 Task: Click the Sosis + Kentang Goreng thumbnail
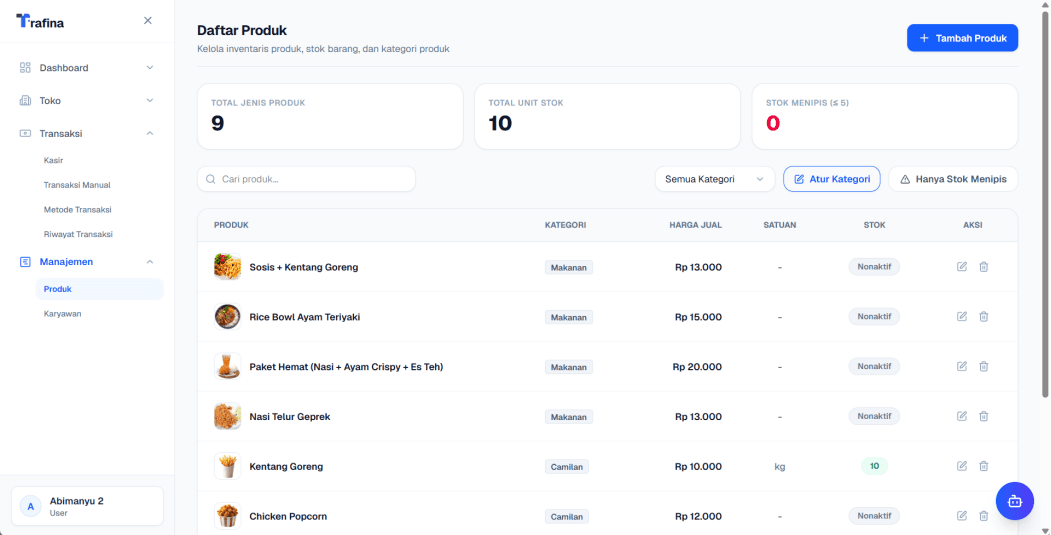pyautogui.click(x=227, y=267)
